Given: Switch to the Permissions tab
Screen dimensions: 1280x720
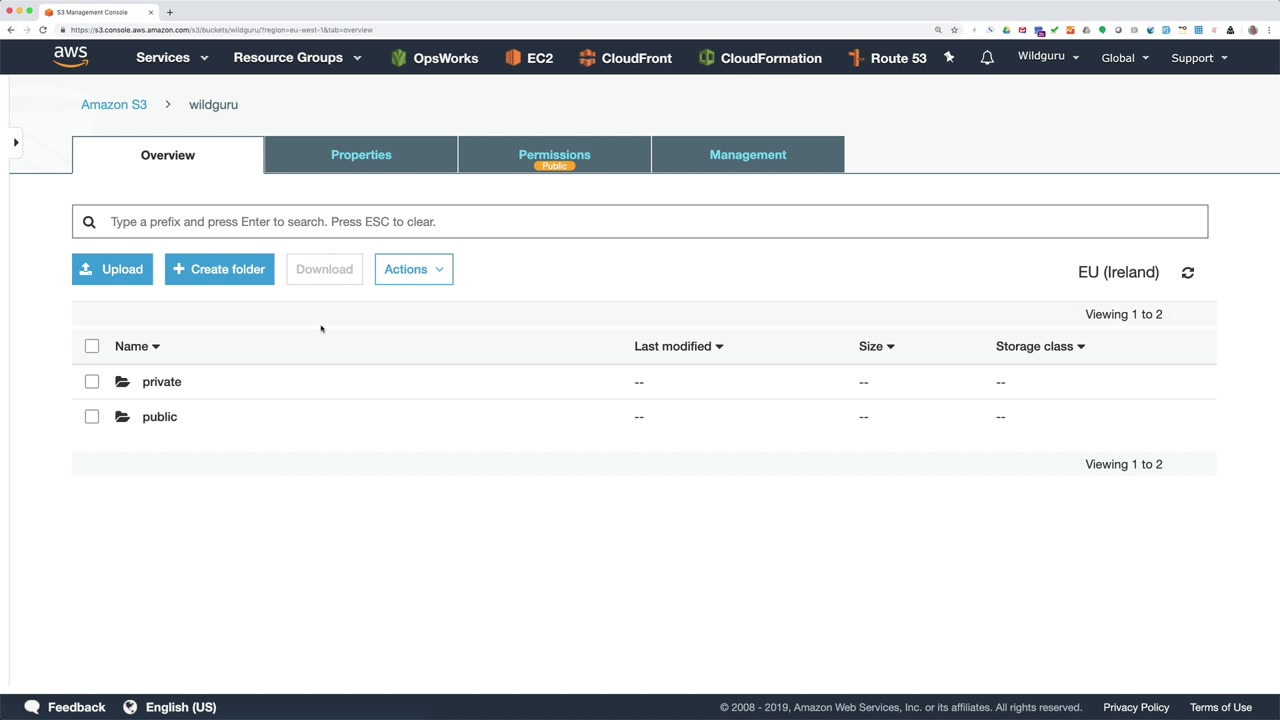Looking at the screenshot, I should point(554,155).
